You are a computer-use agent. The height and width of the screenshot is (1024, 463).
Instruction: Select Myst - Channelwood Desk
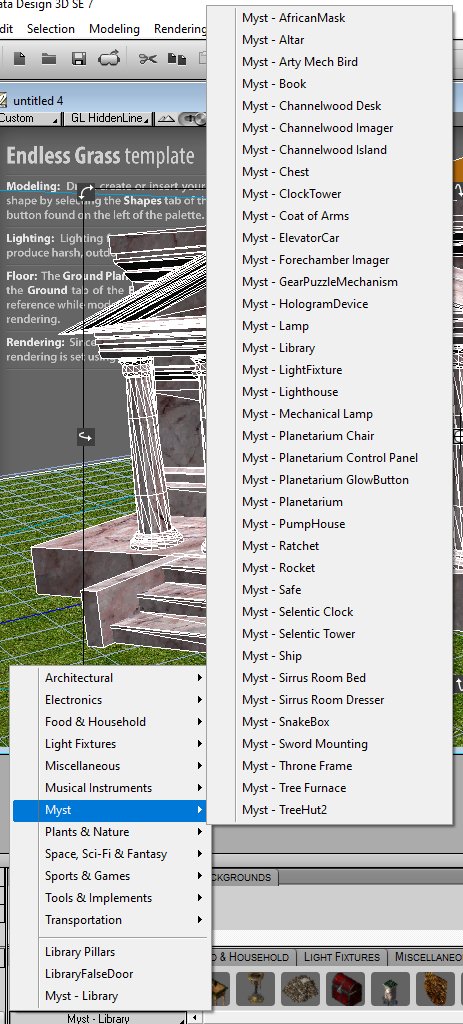[x=330, y=106]
